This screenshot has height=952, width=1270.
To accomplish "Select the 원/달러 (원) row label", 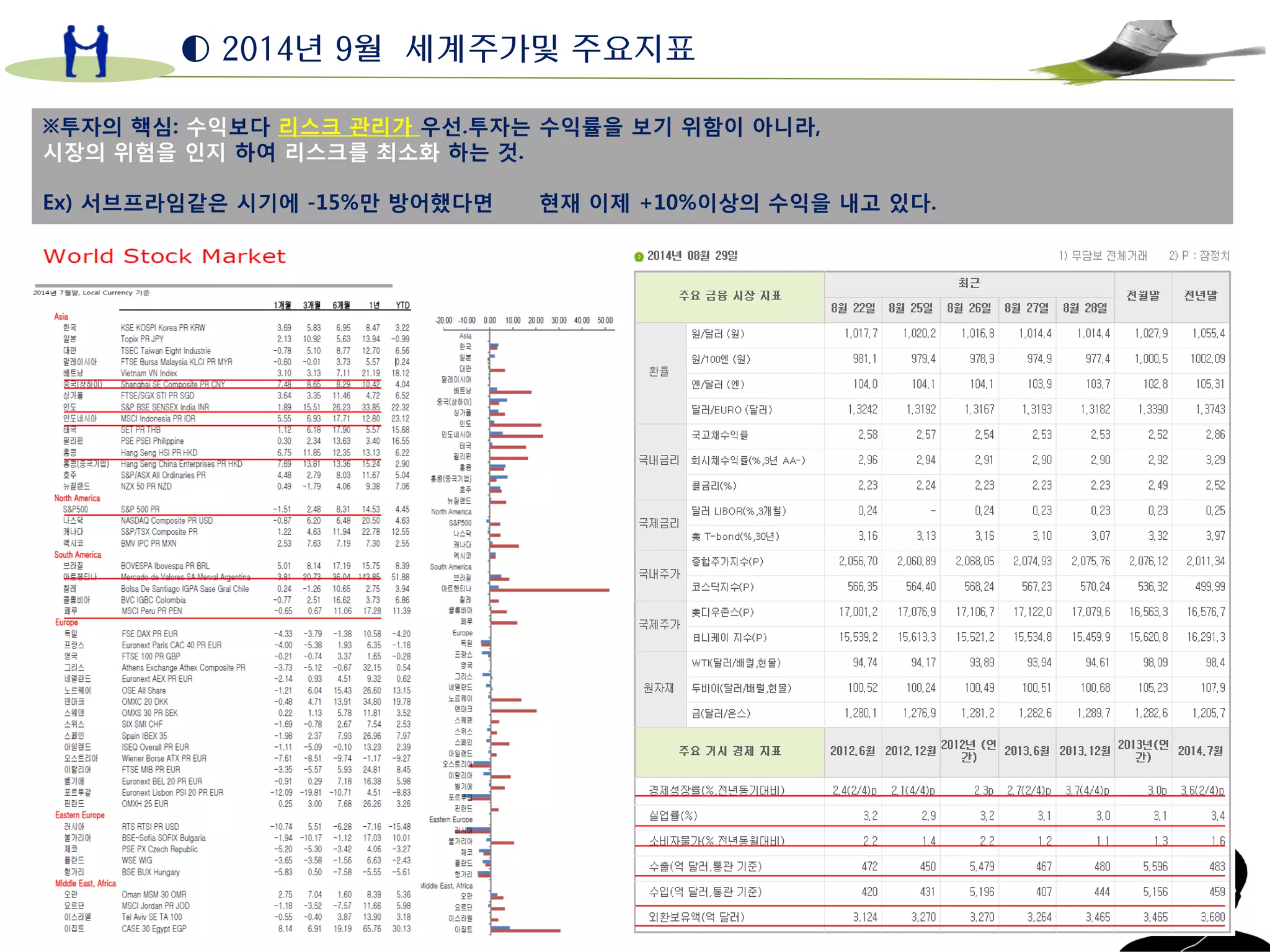I will pyautogui.click(x=718, y=334).
